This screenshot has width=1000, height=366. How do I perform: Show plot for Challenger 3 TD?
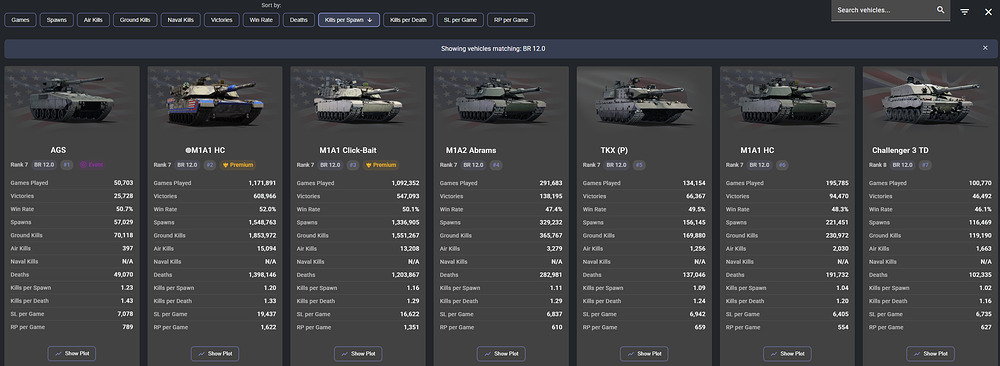tap(930, 353)
